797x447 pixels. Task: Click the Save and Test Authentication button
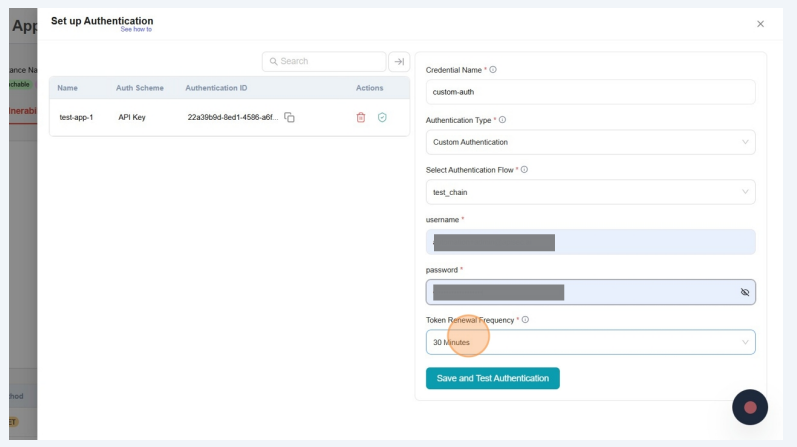(492, 378)
